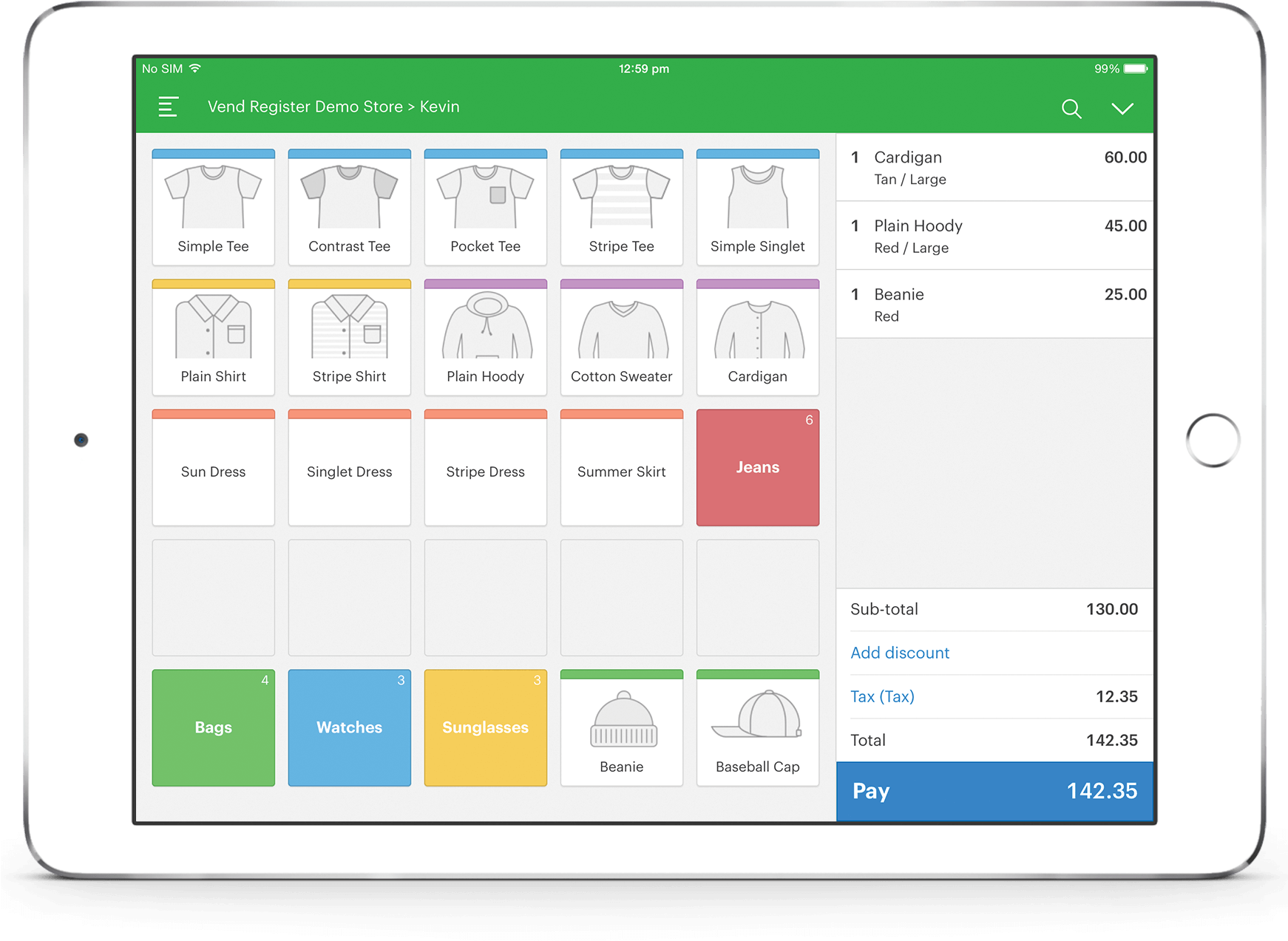Viewport: 1288px width, 941px height.
Task: Choose the Baseball Cap product tile
Action: click(757, 728)
